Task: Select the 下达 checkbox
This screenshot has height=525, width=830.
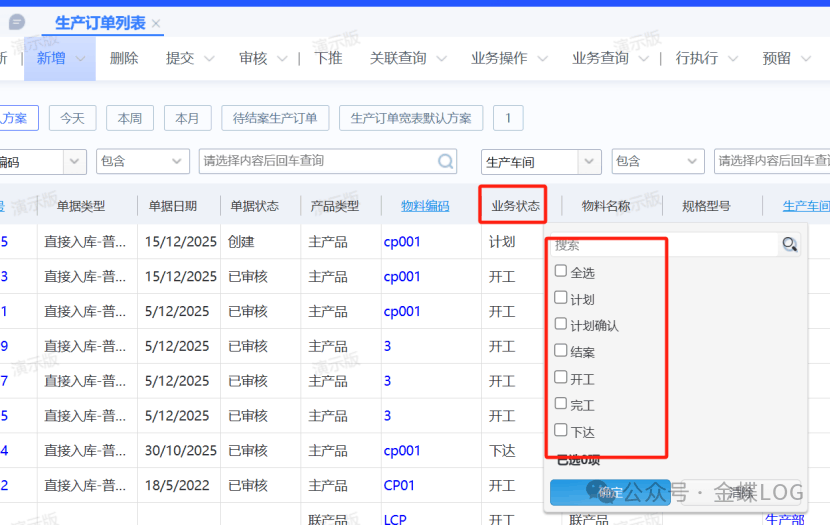Action: [561, 431]
